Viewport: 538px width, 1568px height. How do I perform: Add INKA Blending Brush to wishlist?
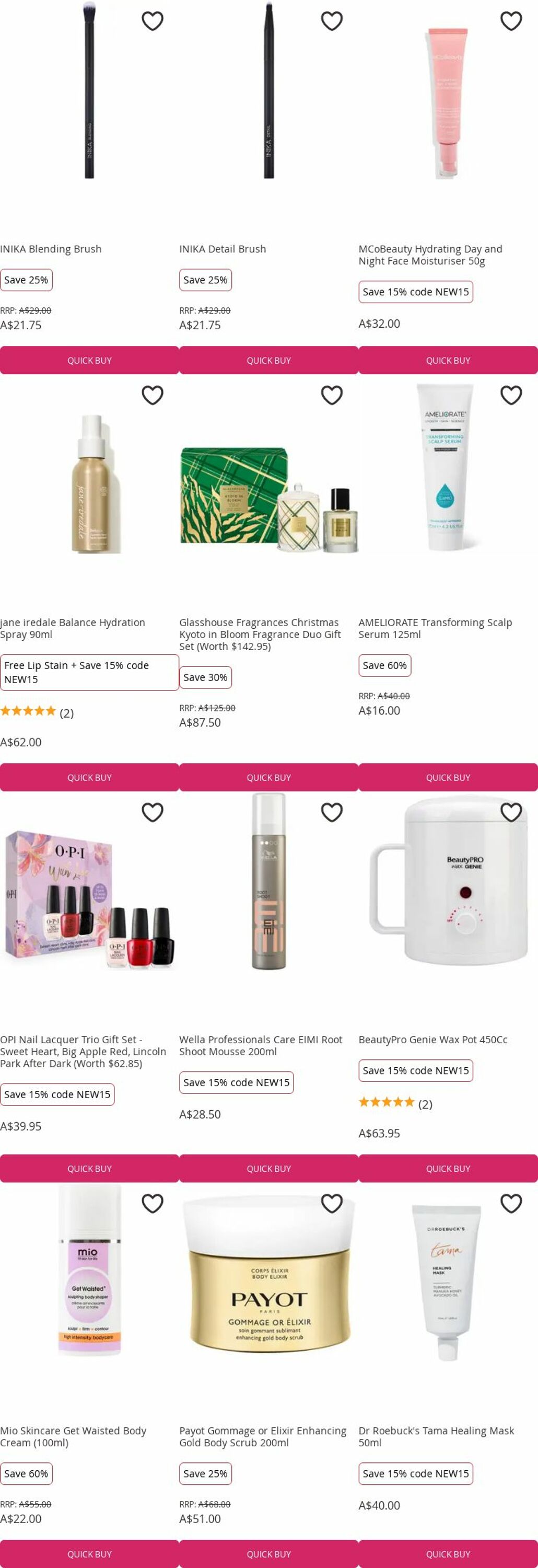152,21
